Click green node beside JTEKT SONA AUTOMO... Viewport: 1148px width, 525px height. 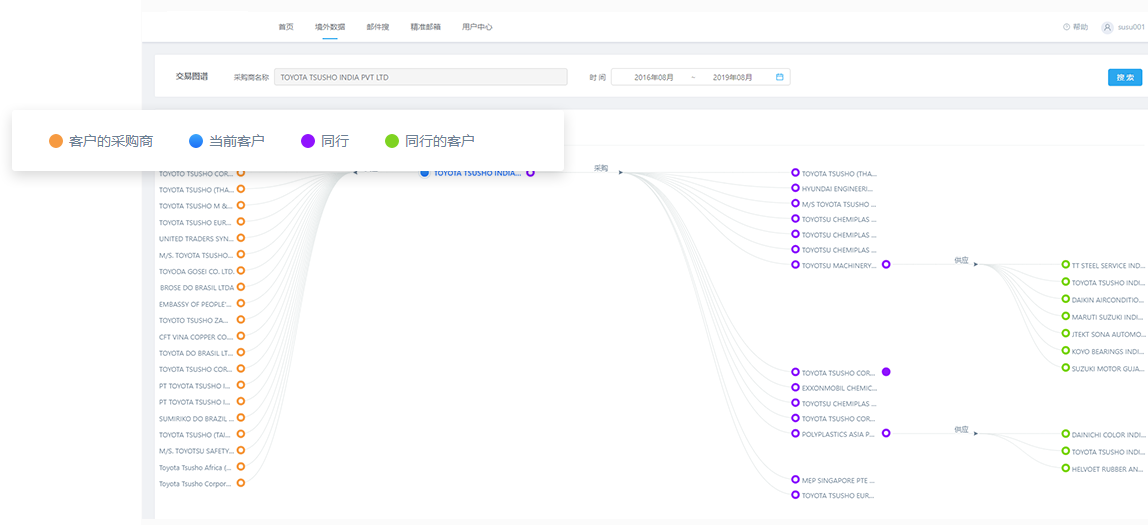(1065, 333)
